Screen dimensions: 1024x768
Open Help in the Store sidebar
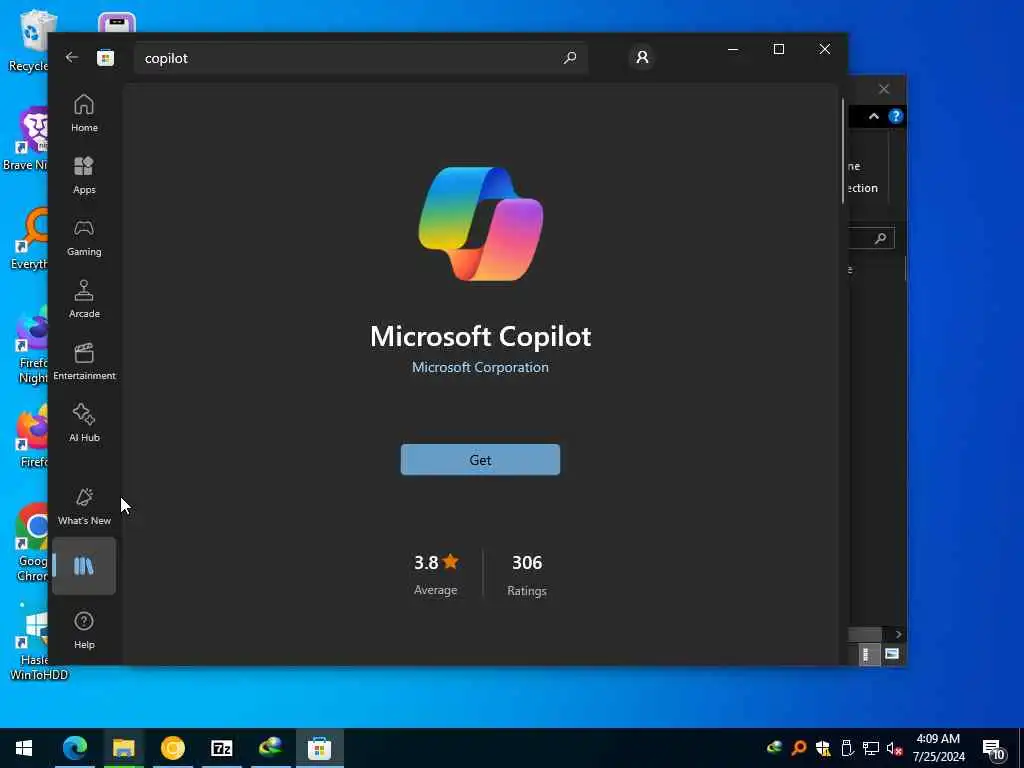pyautogui.click(x=84, y=630)
